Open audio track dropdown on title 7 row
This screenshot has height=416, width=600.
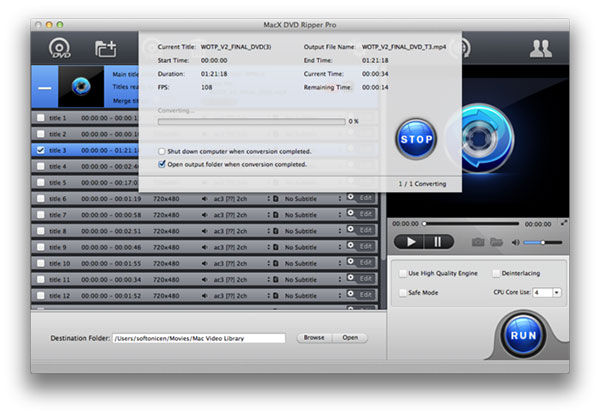269,215
